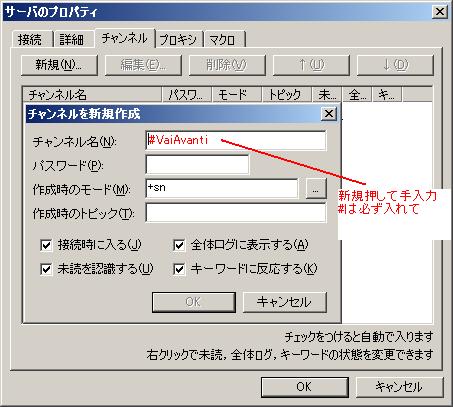Select the プロキシ tab
The image size is (453, 407).
coord(179,40)
